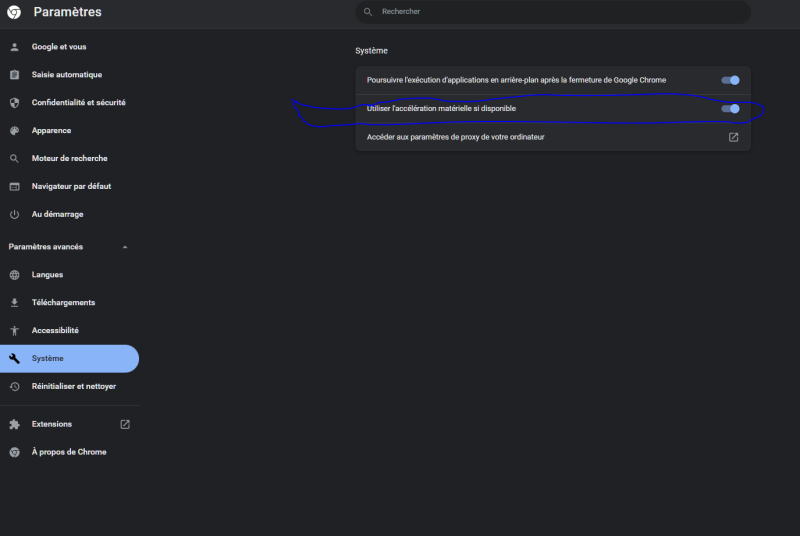Click the globe icon for Langues
Viewport: 800px width, 536px height.
pos(14,275)
